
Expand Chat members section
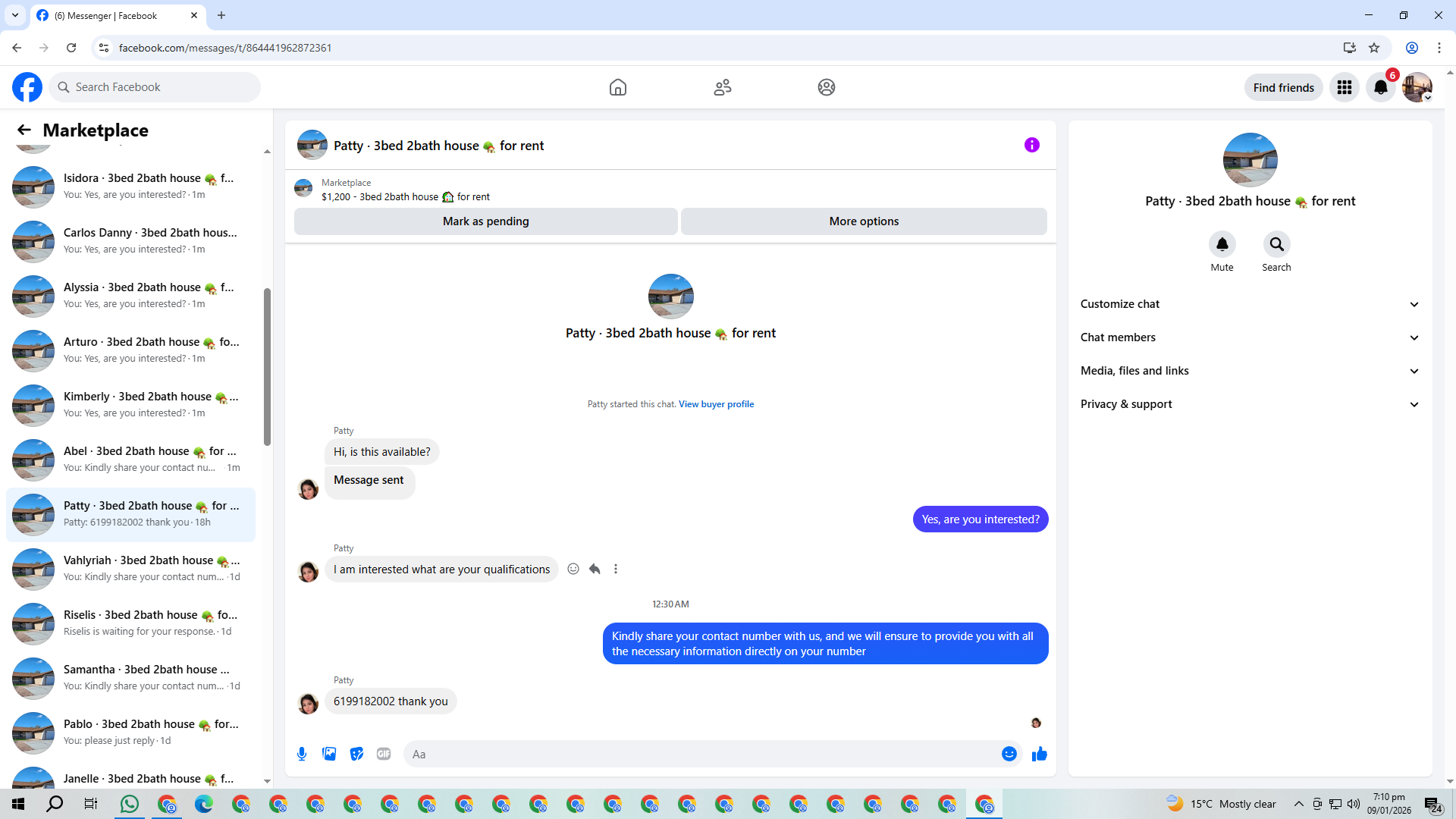pos(1250,337)
